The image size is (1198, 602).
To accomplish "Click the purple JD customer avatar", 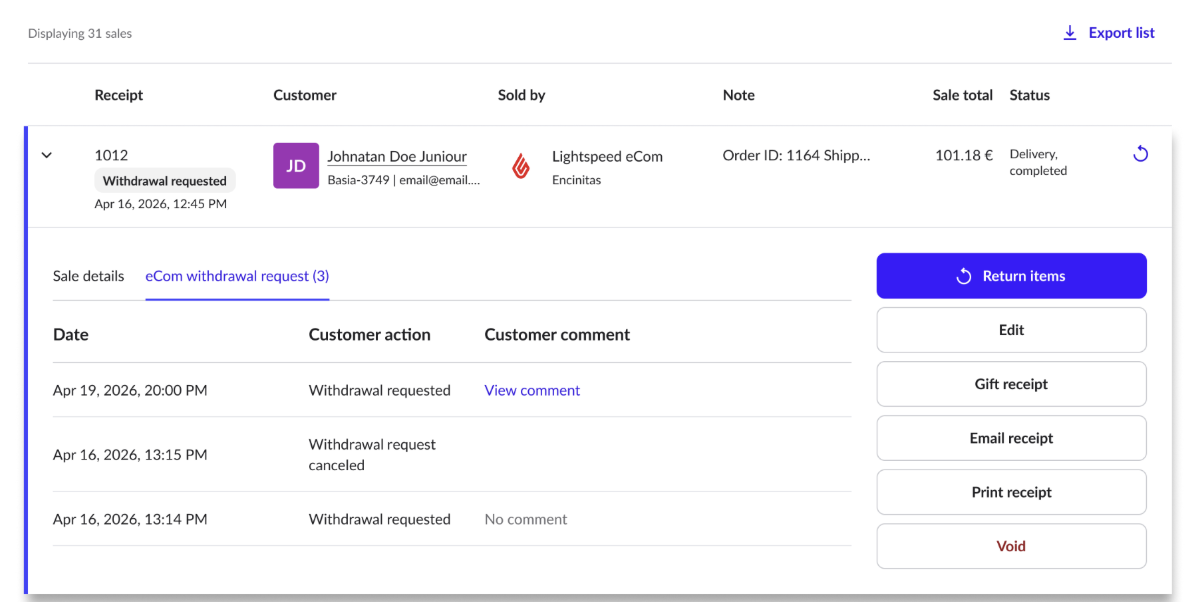I will 296,166.
